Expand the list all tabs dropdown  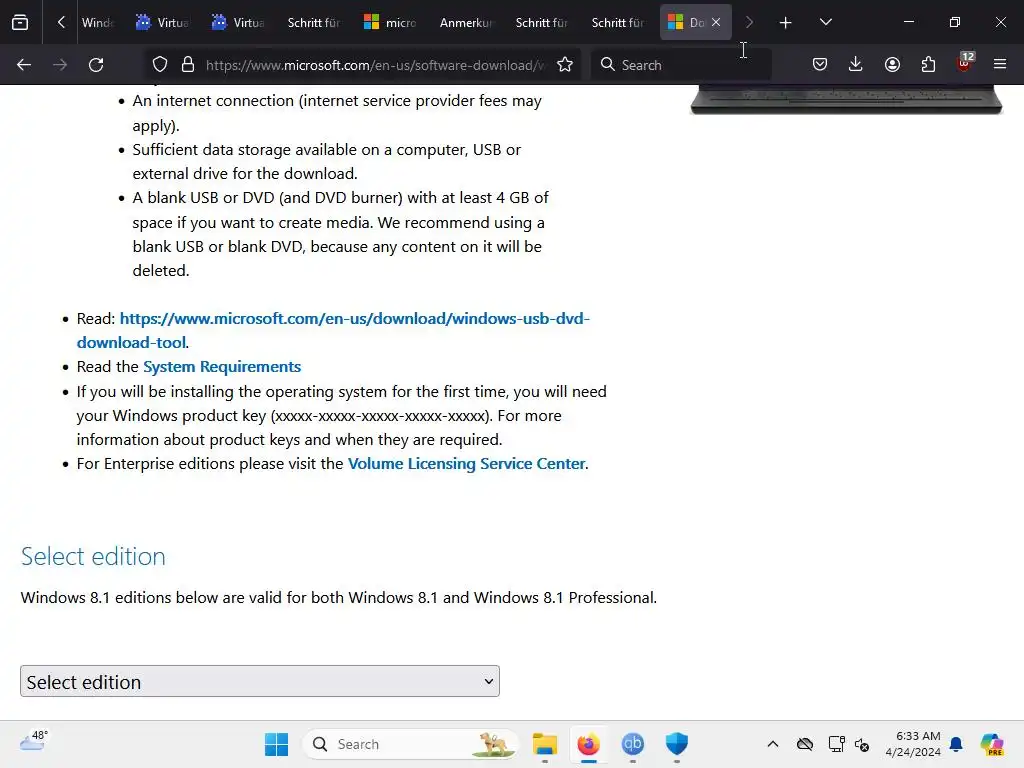825,22
